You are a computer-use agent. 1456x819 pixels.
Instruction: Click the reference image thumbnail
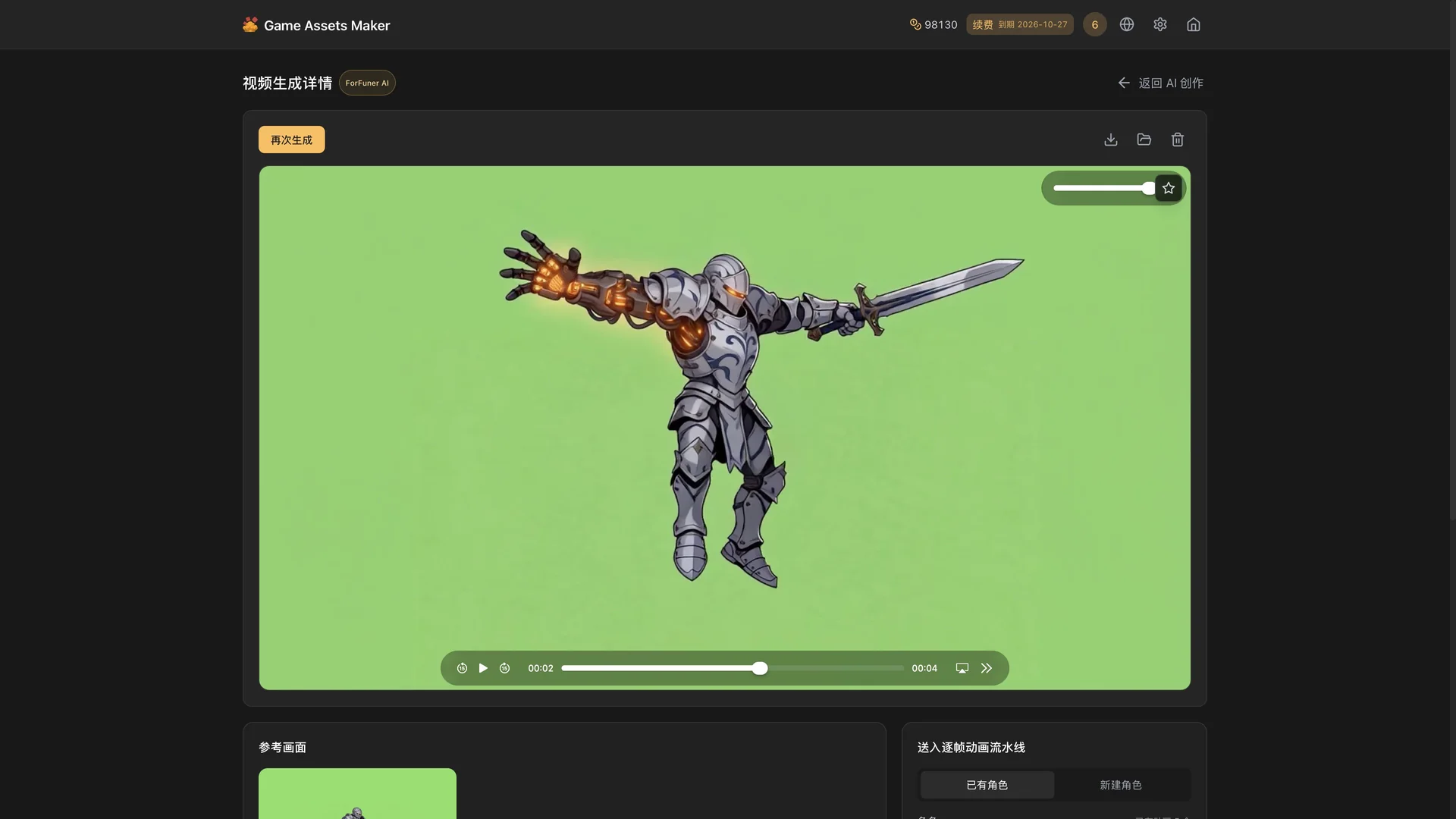(x=357, y=793)
